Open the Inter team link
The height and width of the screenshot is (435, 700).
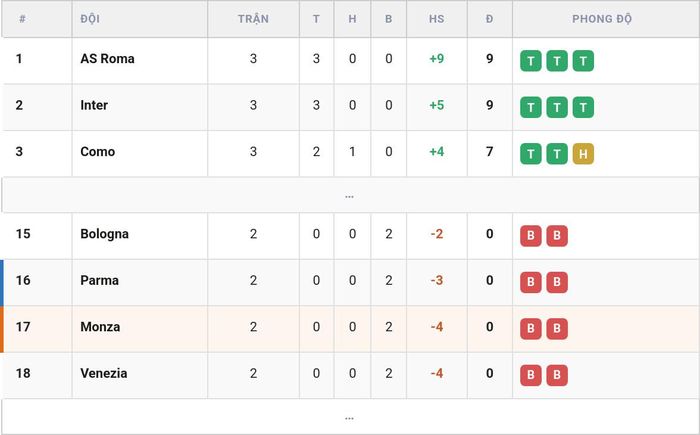(x=94, y=105)
